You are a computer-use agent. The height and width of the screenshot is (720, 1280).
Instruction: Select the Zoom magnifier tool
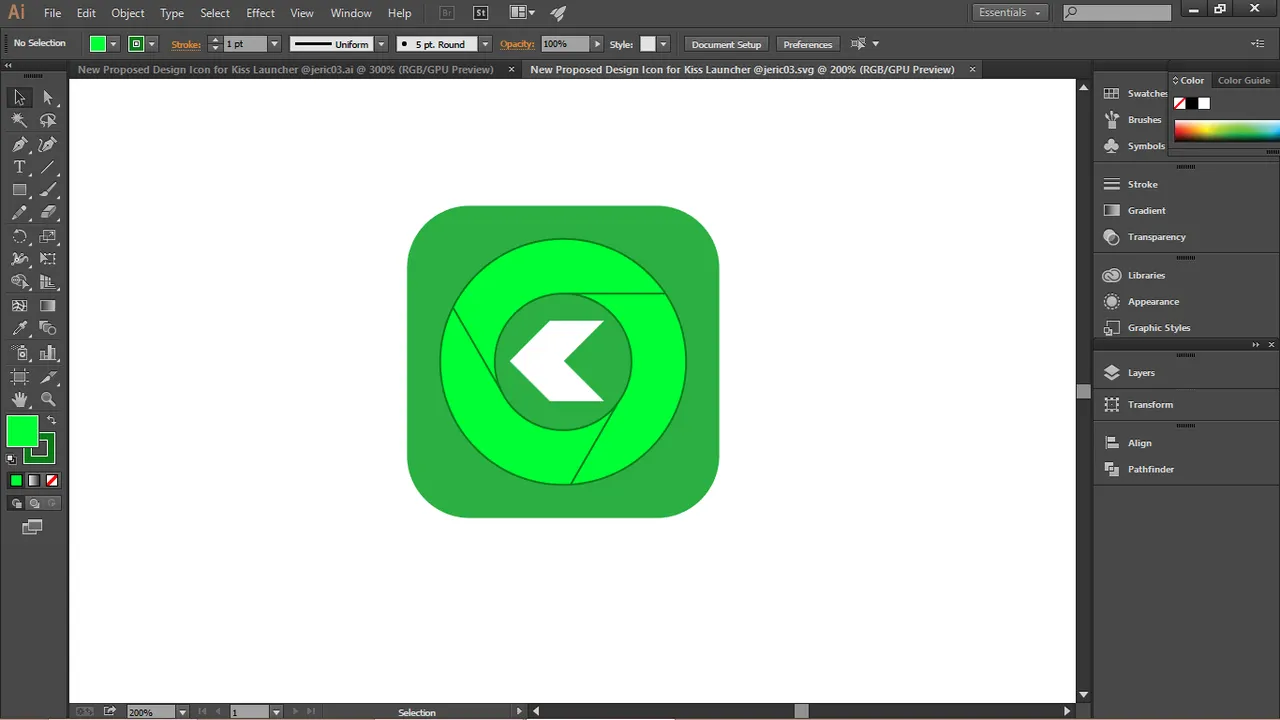(x=48, y=399)
